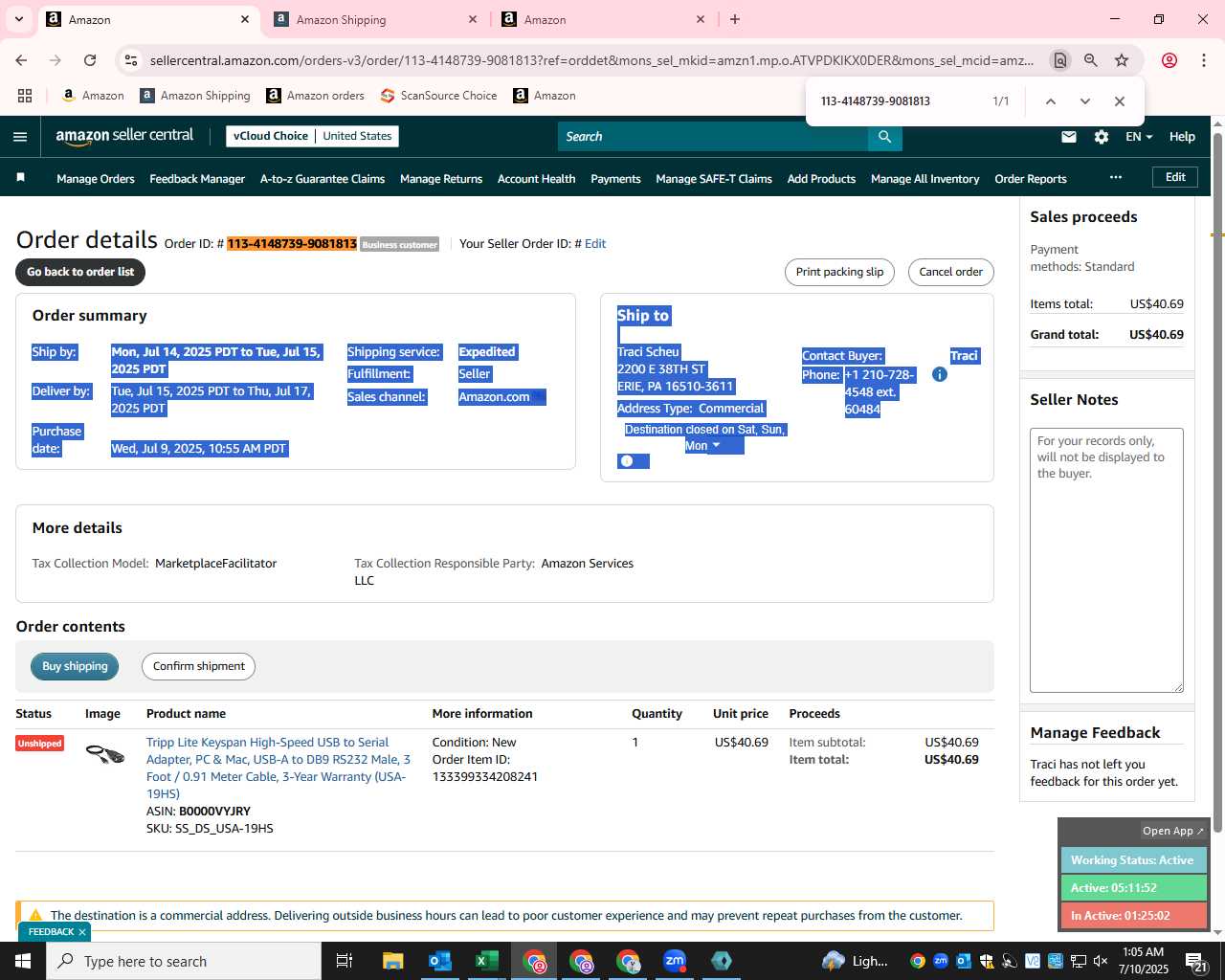
Task: Click the Edit button in nav bar
Action: (1175, 177)
